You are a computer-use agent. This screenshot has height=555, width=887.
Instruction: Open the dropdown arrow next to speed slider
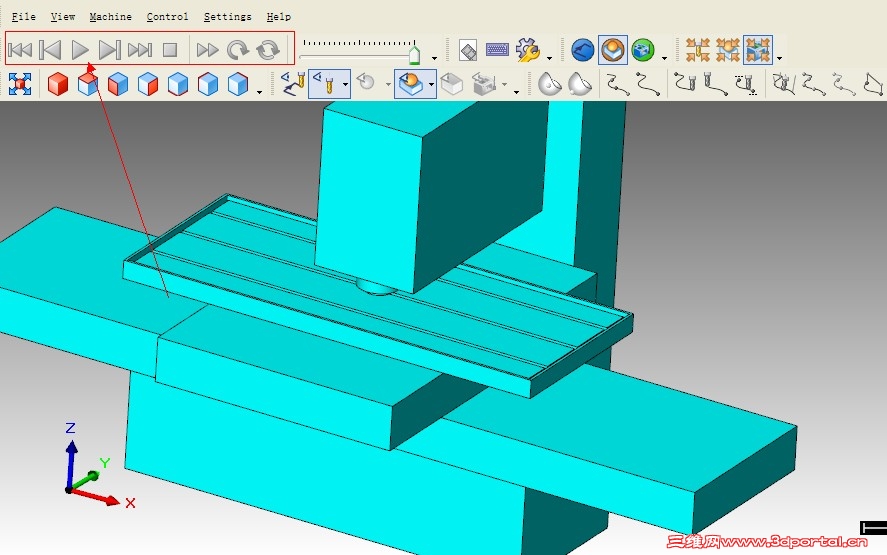tap(434, 58)
